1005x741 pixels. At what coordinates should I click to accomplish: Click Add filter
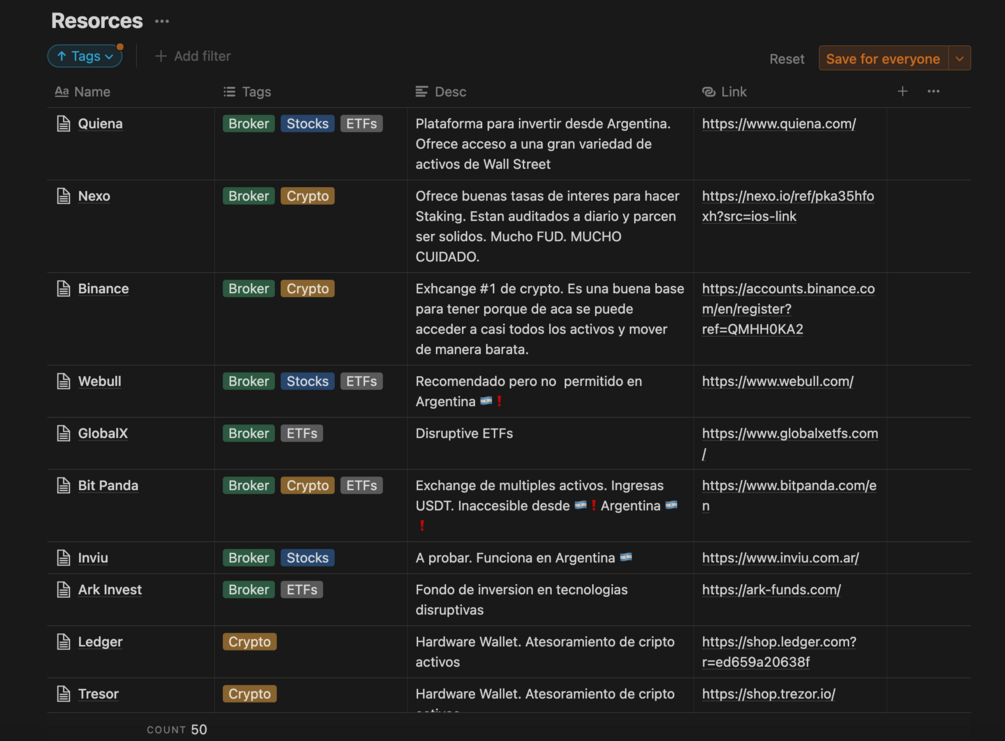coord(193,56)
